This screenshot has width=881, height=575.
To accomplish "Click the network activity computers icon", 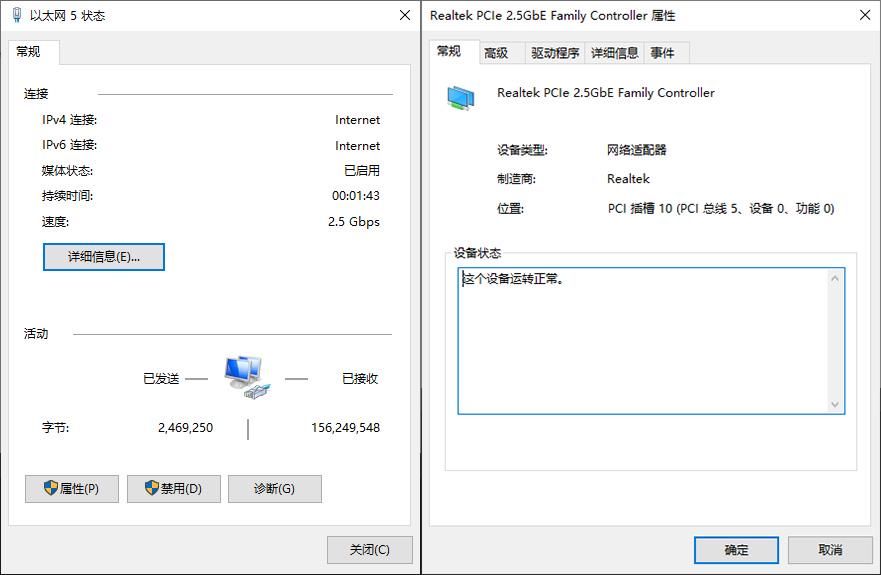I will 245,377.
